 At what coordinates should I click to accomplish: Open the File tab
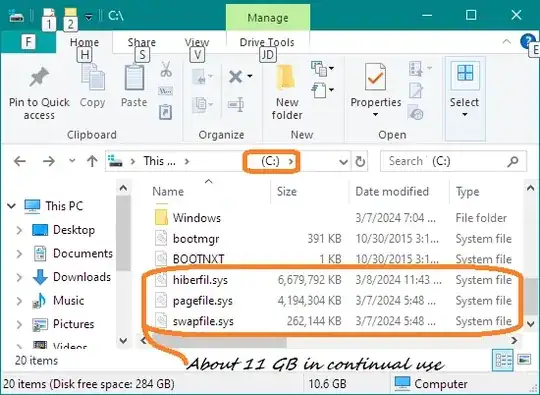tap(28, 42)
